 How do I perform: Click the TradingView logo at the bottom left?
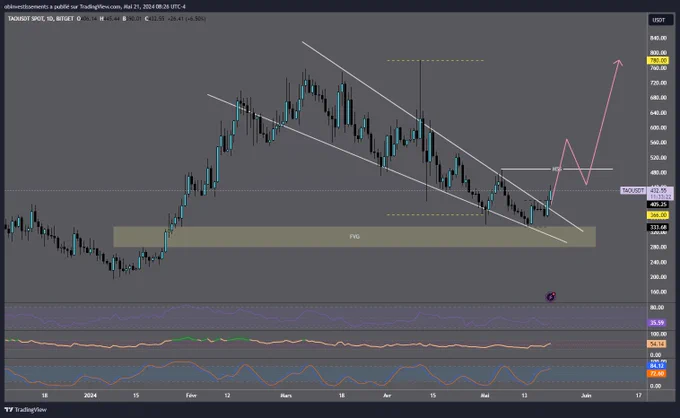coord(26,410)
